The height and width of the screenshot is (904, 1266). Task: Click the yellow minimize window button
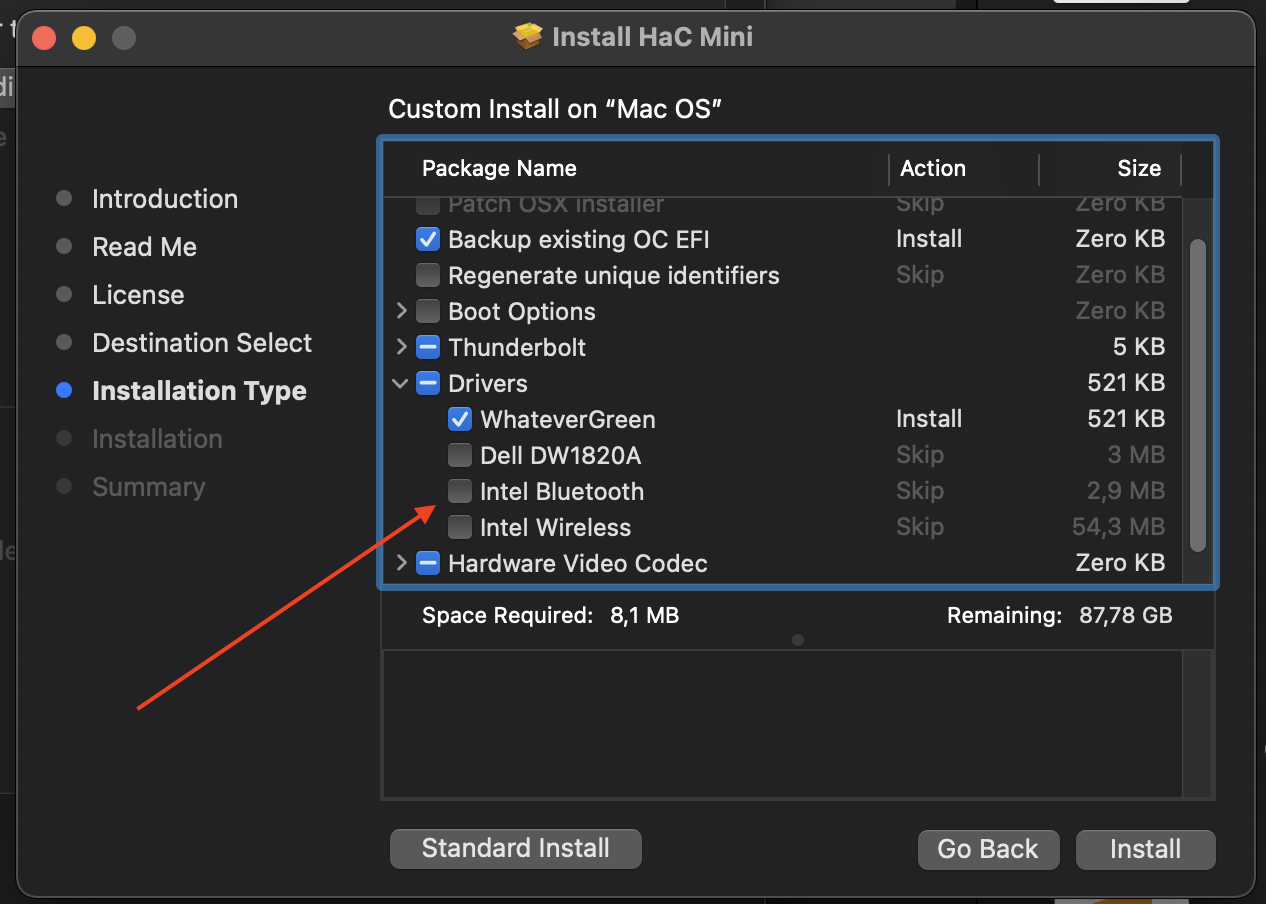click(x=84, y=38)
